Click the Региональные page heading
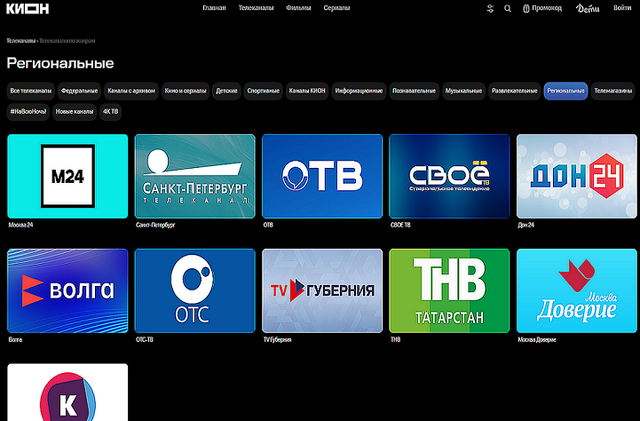 tap(60, 63)
